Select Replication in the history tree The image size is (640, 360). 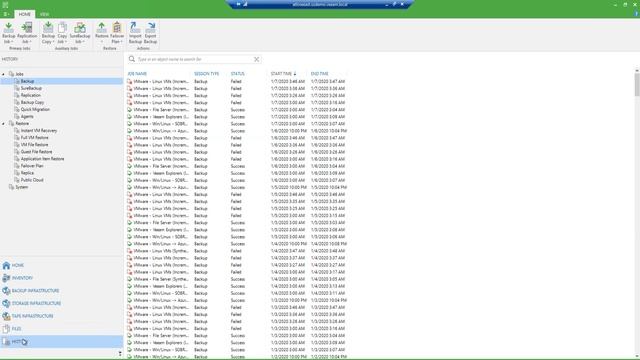coord(31,95)
